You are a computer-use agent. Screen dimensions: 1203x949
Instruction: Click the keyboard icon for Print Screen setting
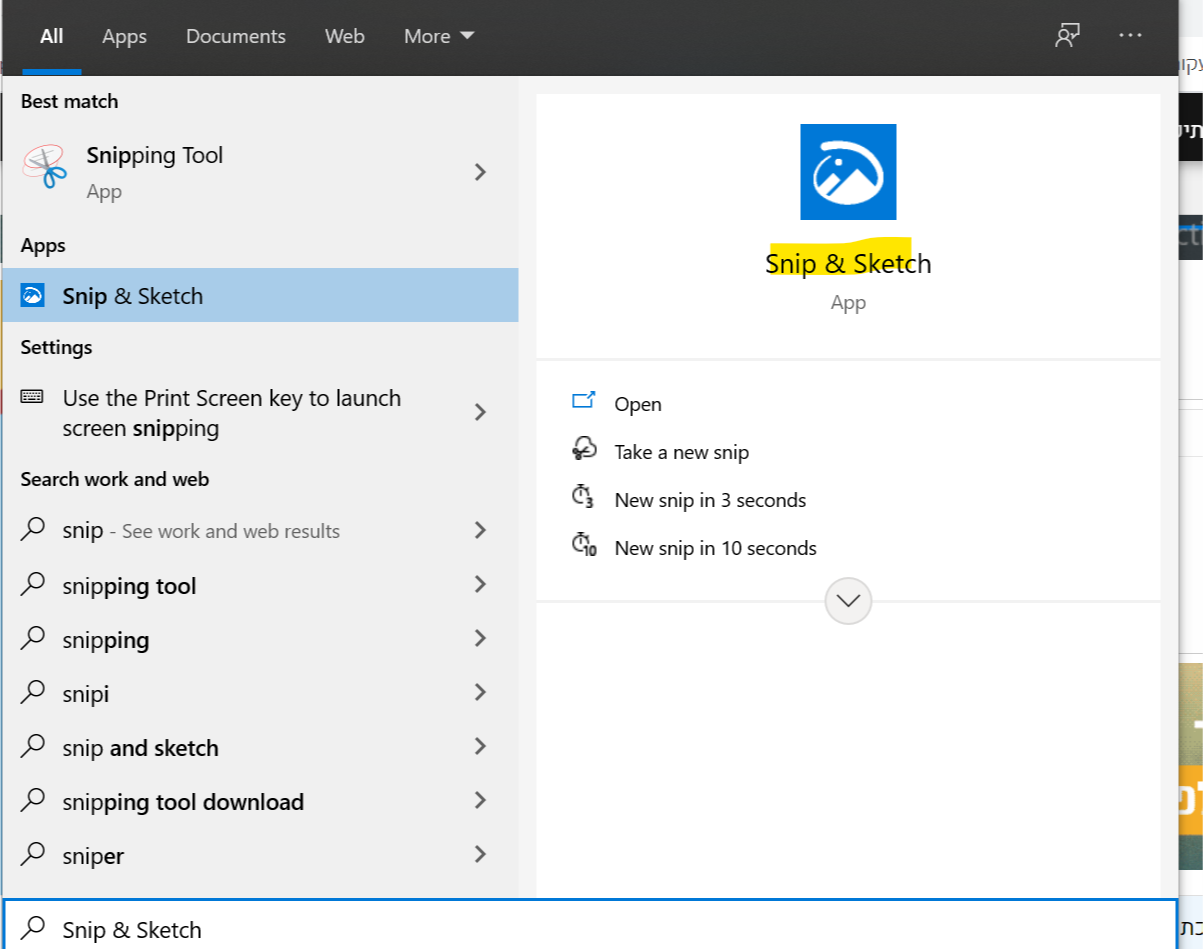[32, 398]
